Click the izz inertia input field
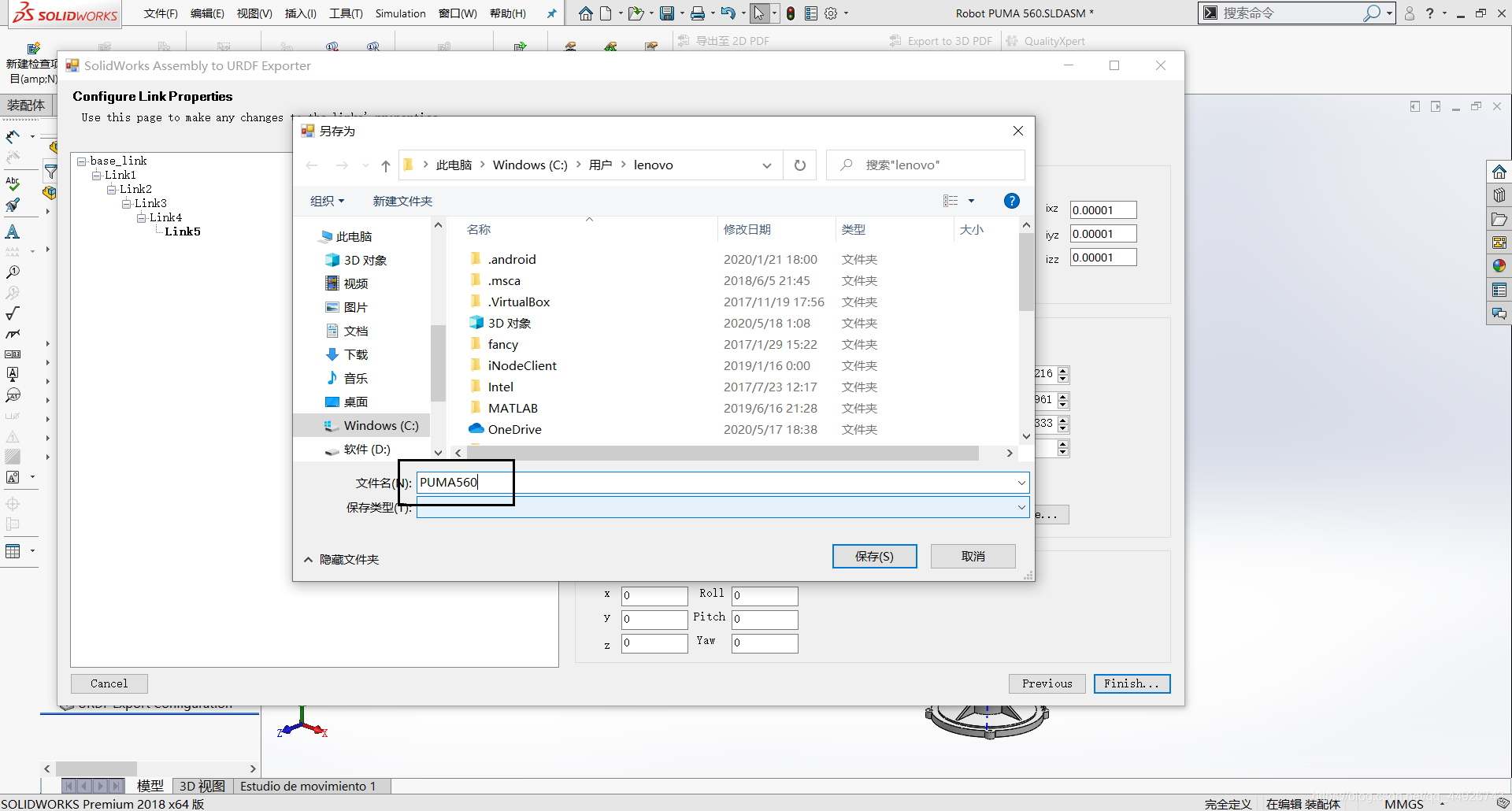1512x811 pixels. coord(1102,257)
